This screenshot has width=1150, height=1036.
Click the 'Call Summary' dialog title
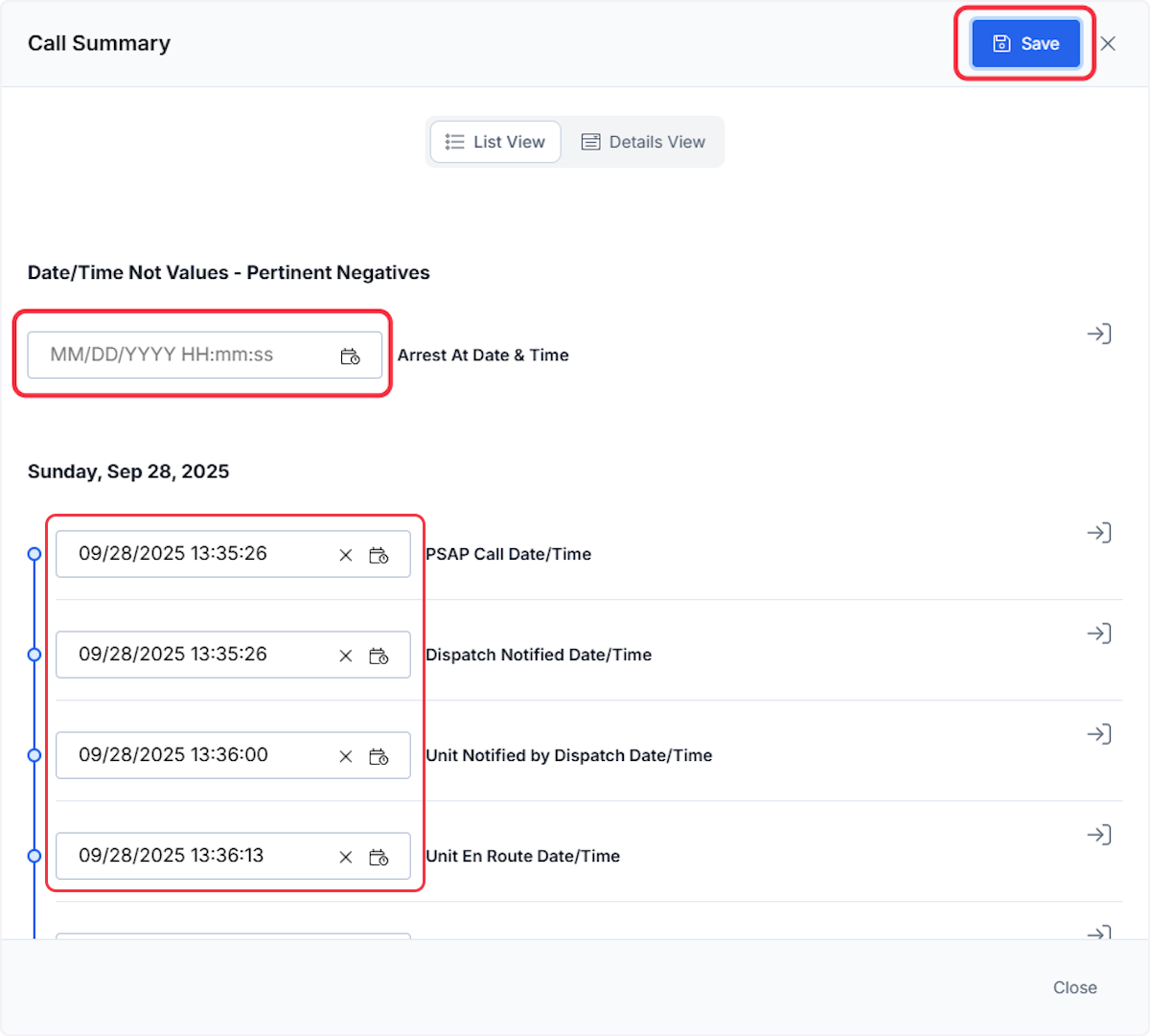coord(100,43)
